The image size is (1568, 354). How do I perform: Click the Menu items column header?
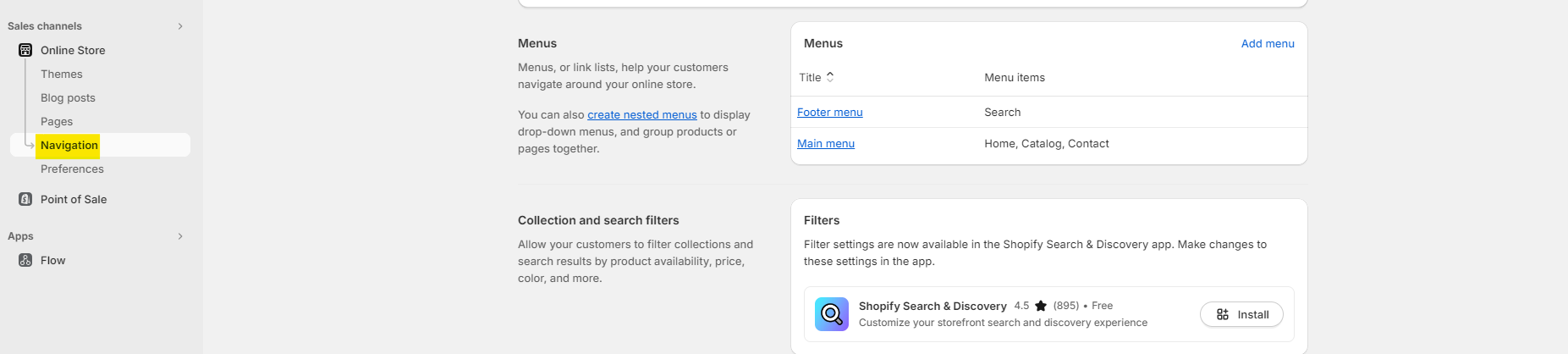[1014, 78]
